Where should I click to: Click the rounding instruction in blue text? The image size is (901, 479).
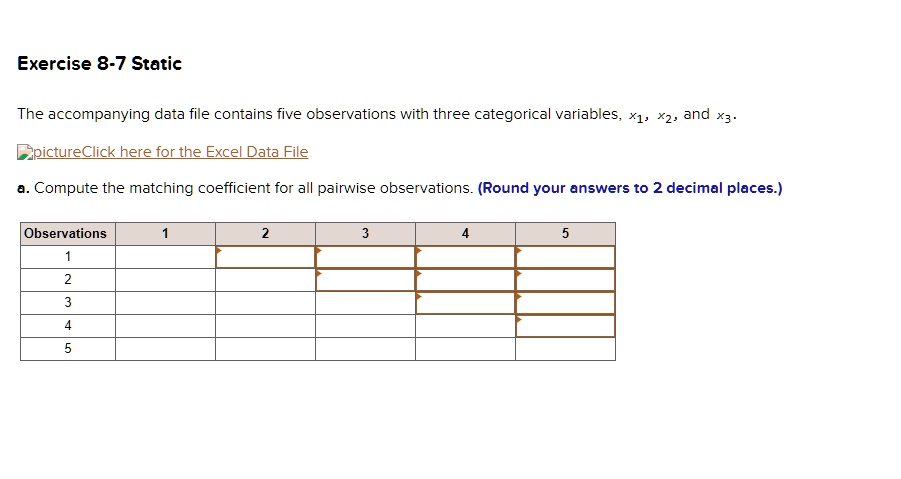630,188
